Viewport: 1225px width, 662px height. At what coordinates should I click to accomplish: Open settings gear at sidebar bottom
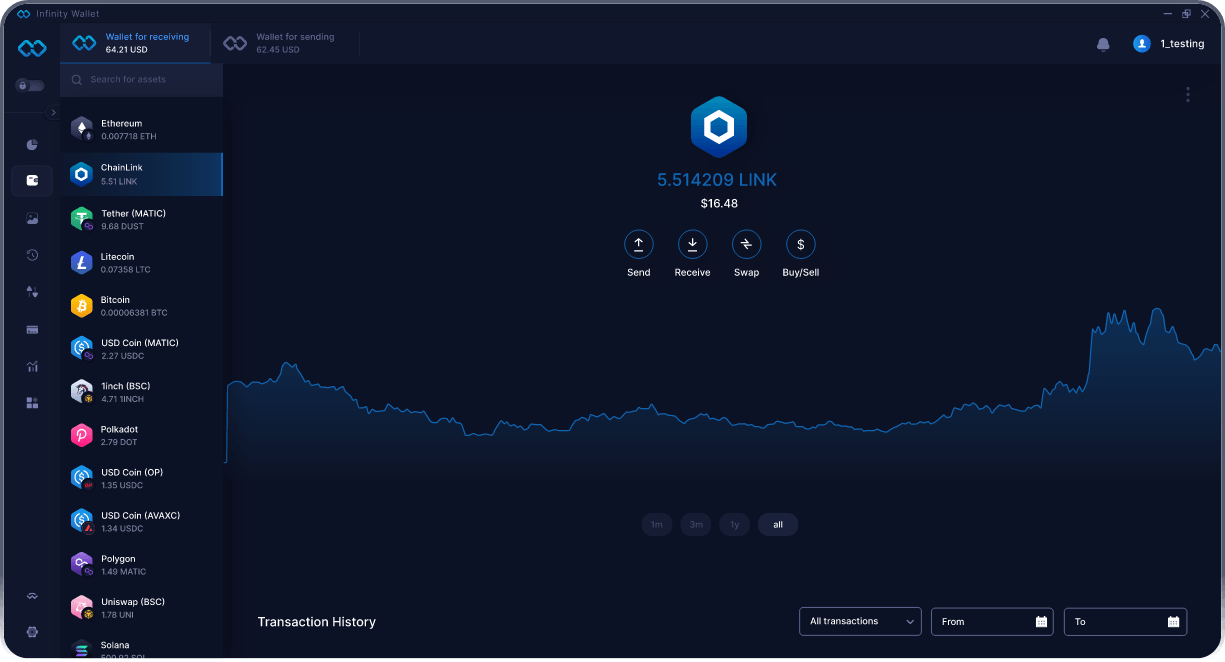[x=32, y=632]
